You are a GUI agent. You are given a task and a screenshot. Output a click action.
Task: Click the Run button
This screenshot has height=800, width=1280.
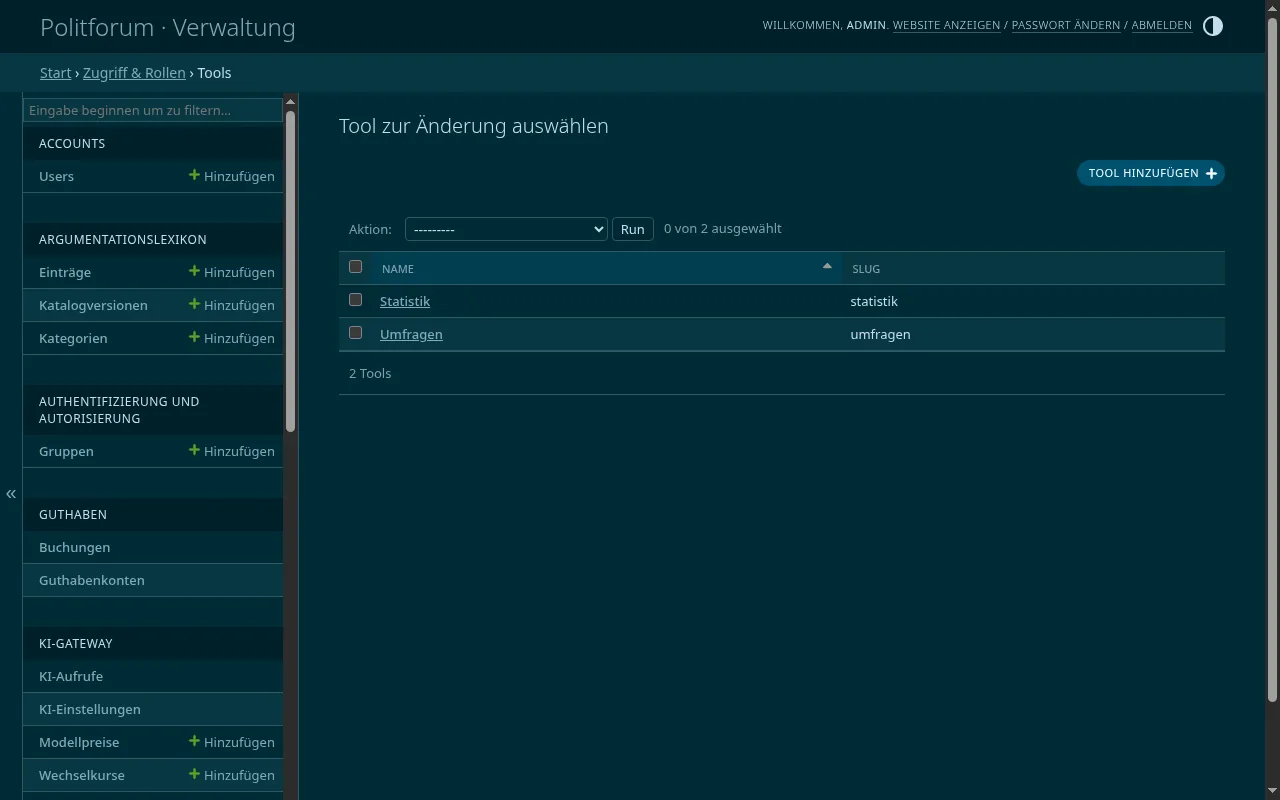[x=633, y=229]
